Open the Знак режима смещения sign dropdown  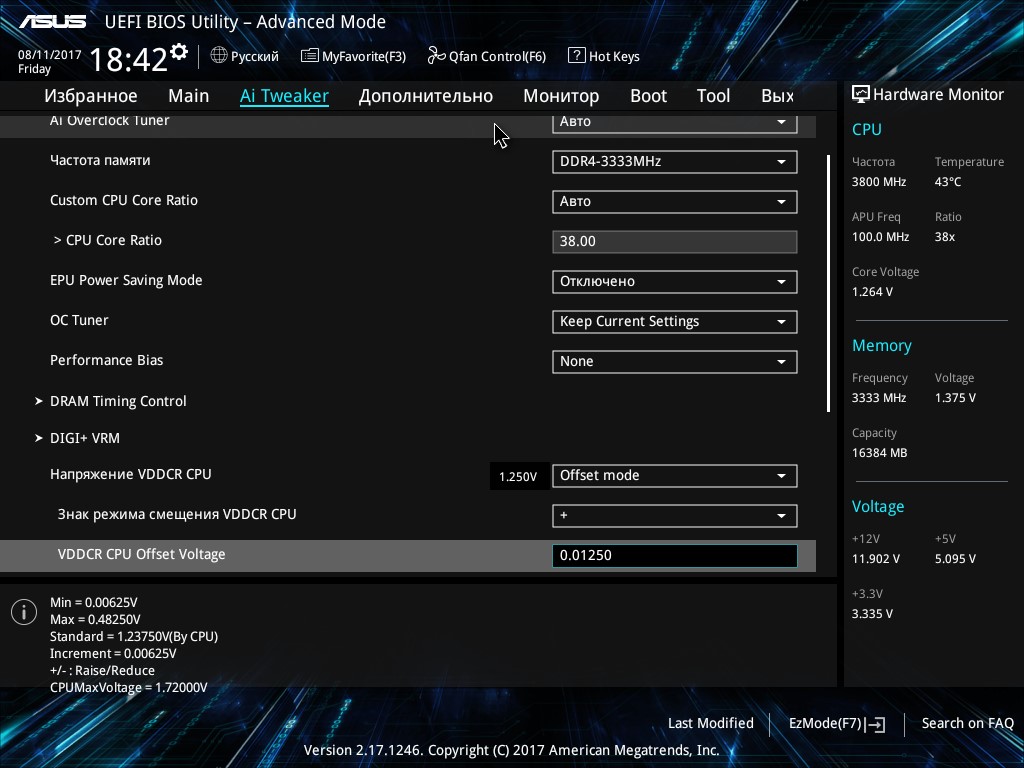(675, 515)
